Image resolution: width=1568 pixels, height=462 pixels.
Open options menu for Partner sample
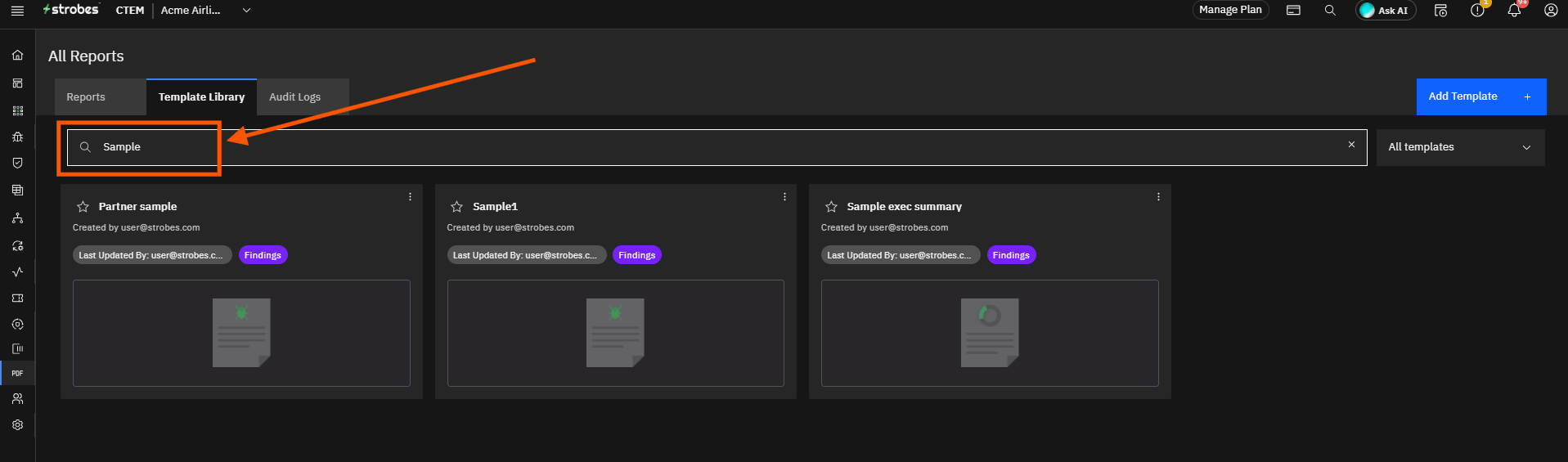410,197
